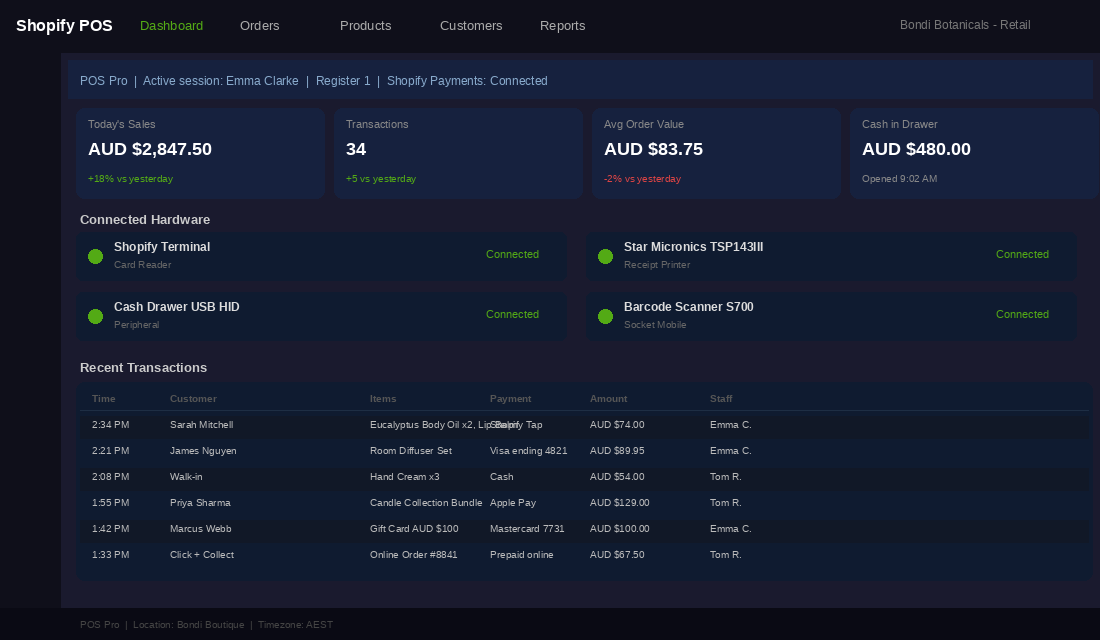Click Connected status for Shopify Terminal
This screenshot has width=1100, height=640.
(x=512, y=255)
